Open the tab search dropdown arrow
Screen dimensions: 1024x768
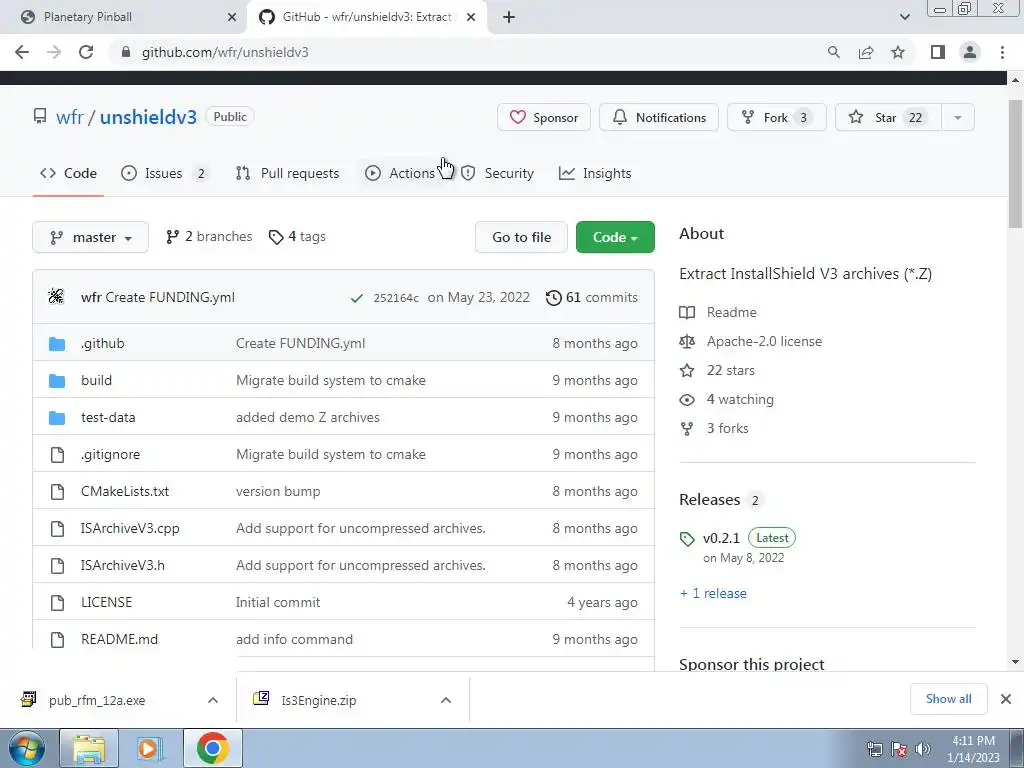[x=904, y=17]
